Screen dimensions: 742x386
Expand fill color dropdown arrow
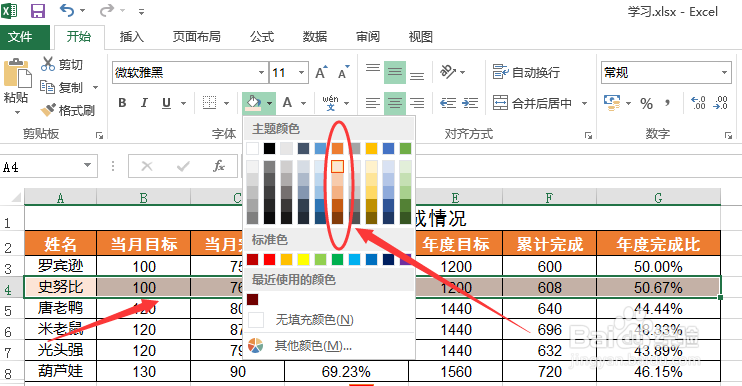point(269,103)
